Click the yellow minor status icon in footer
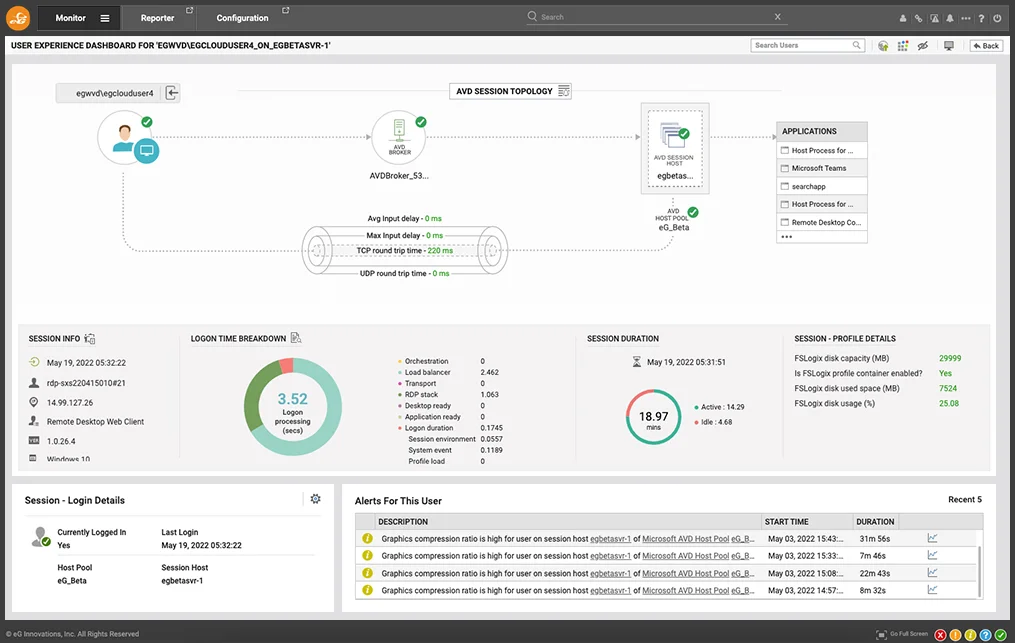The width and height of the screenshot is (1015, 643). coord(970,635)
